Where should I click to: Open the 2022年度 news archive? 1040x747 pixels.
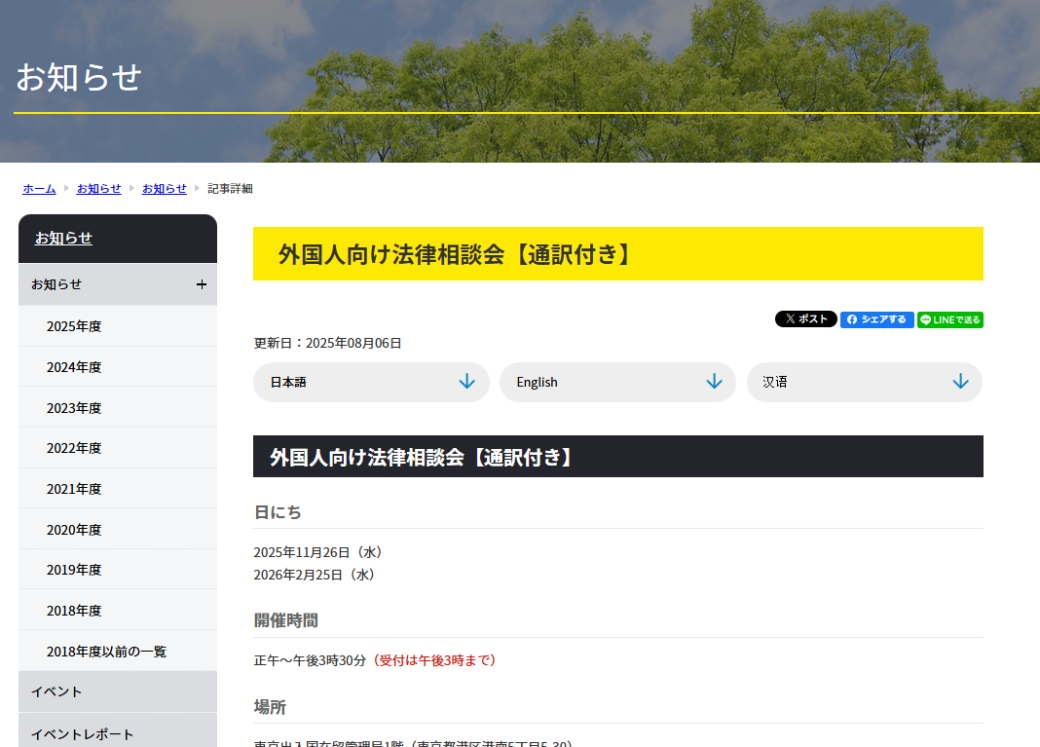(x=74, y=448)
